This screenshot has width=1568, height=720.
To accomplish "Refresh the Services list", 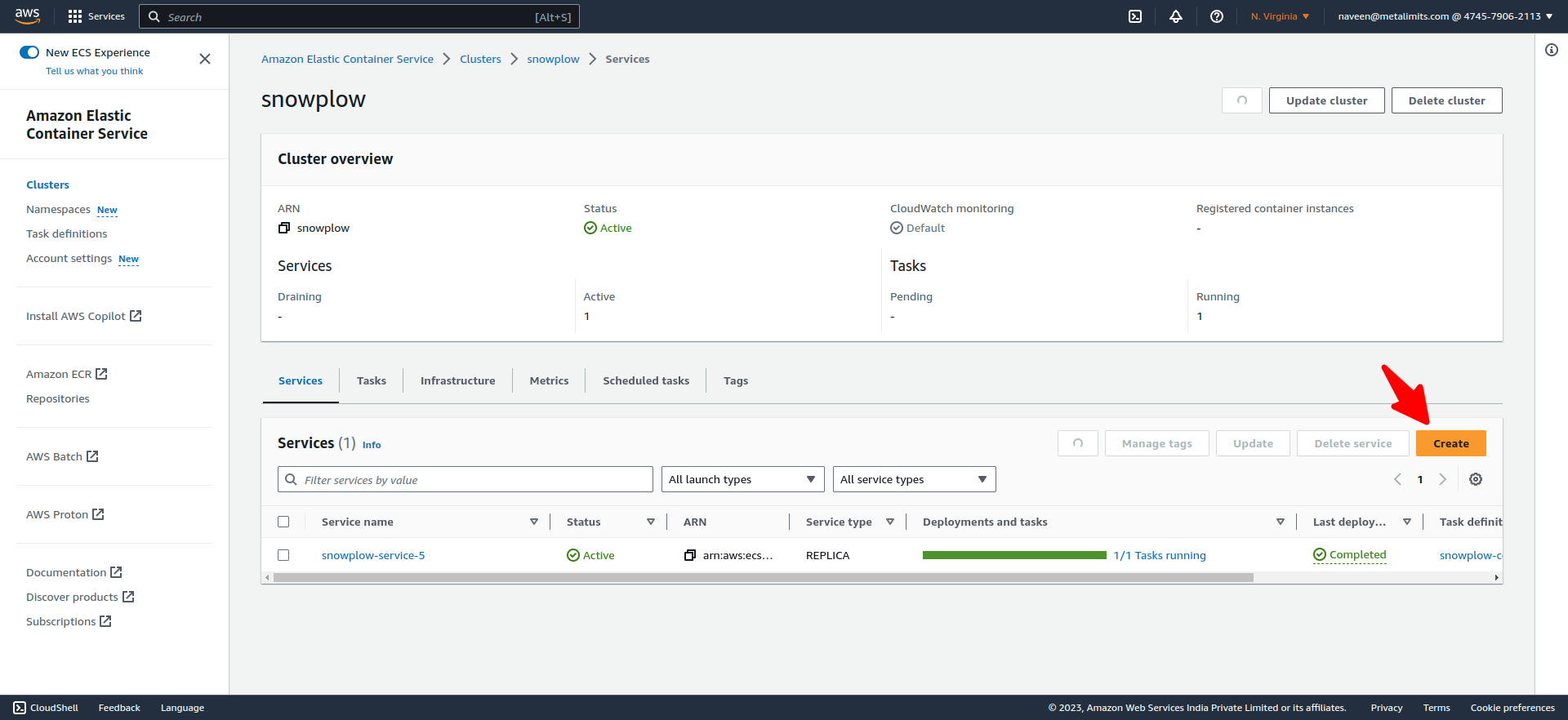I will tap(1078, 443).
